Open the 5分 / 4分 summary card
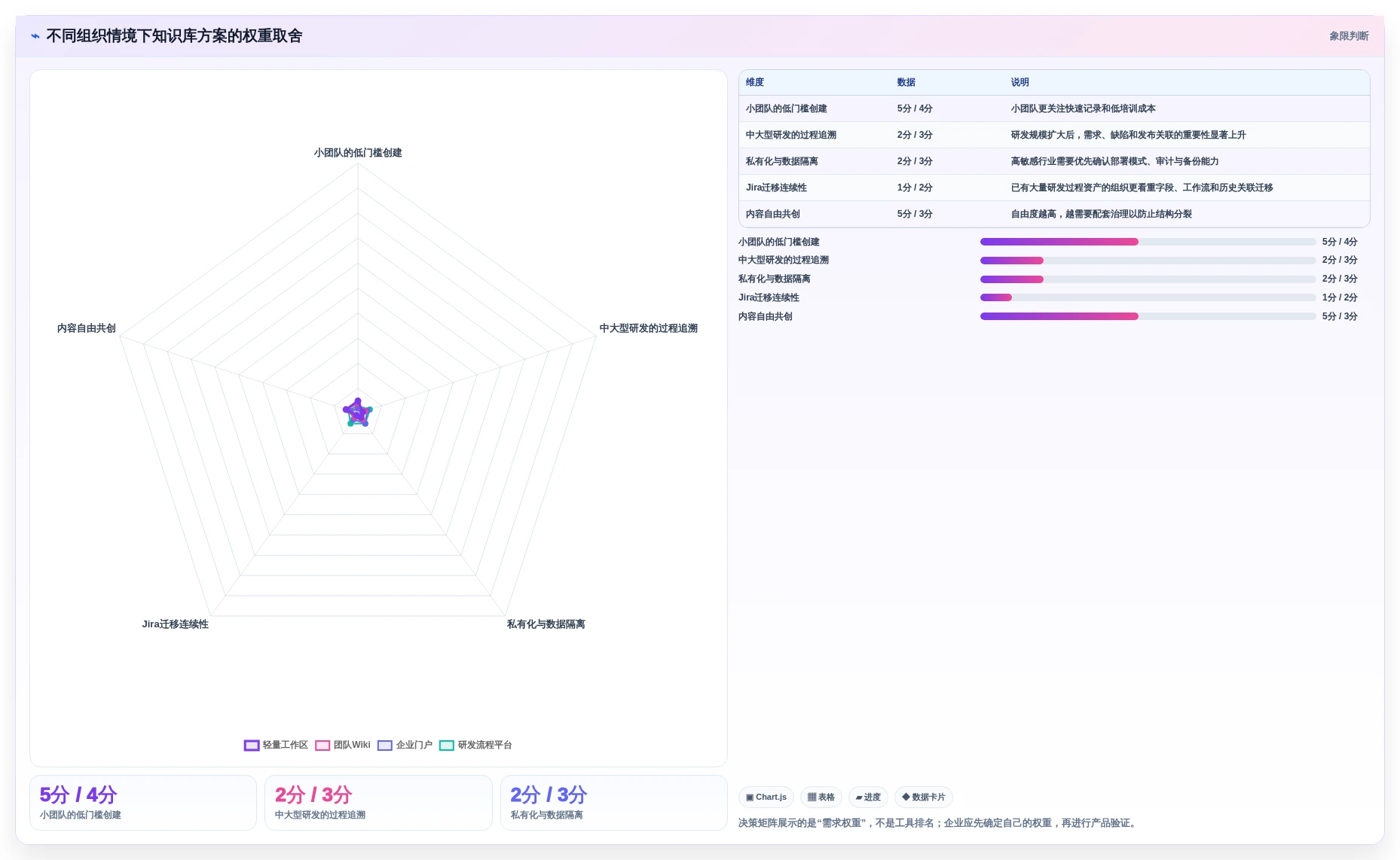The width and height of the screenshot is (1400, 860). click(143, 803)
